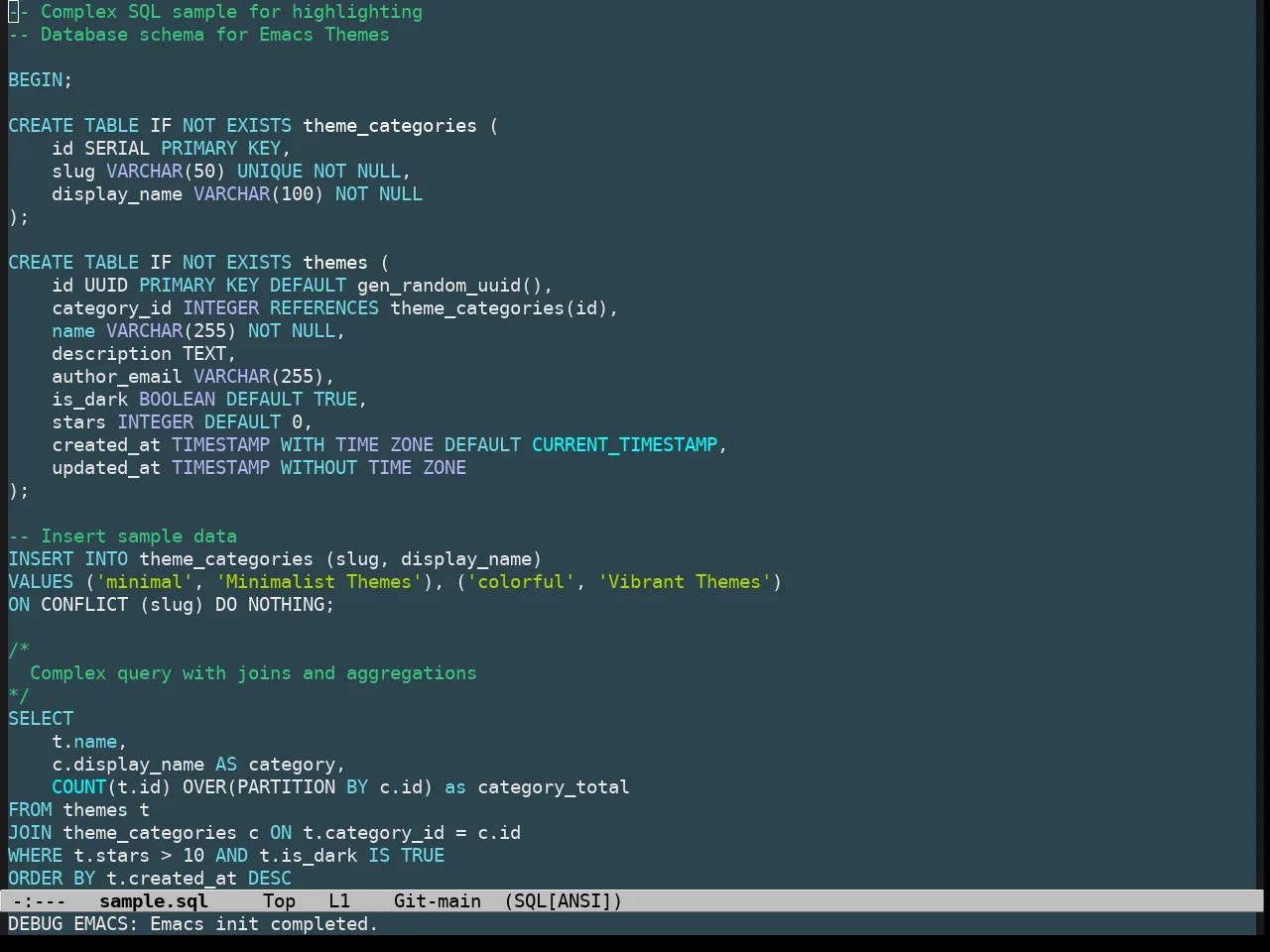Click t.category_id in the join condition
The image size is (1270, 952).
373,833
